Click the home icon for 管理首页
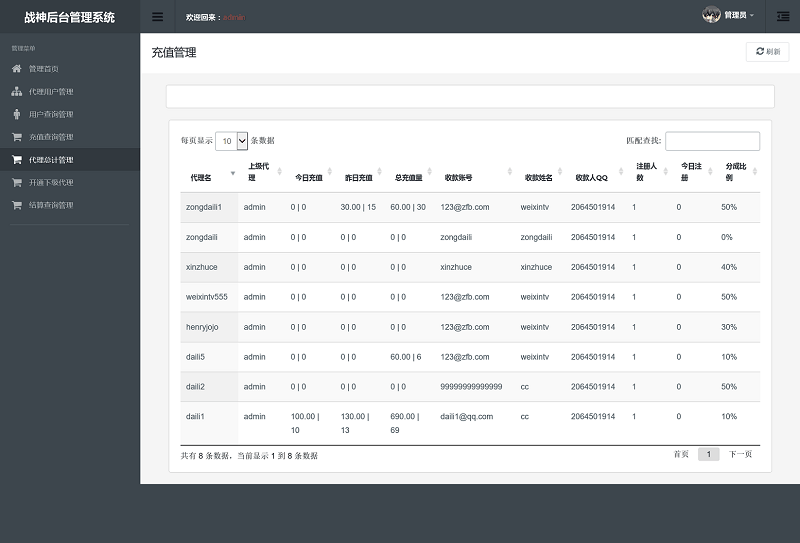This screenshot has height=543, width=800. 16,68
